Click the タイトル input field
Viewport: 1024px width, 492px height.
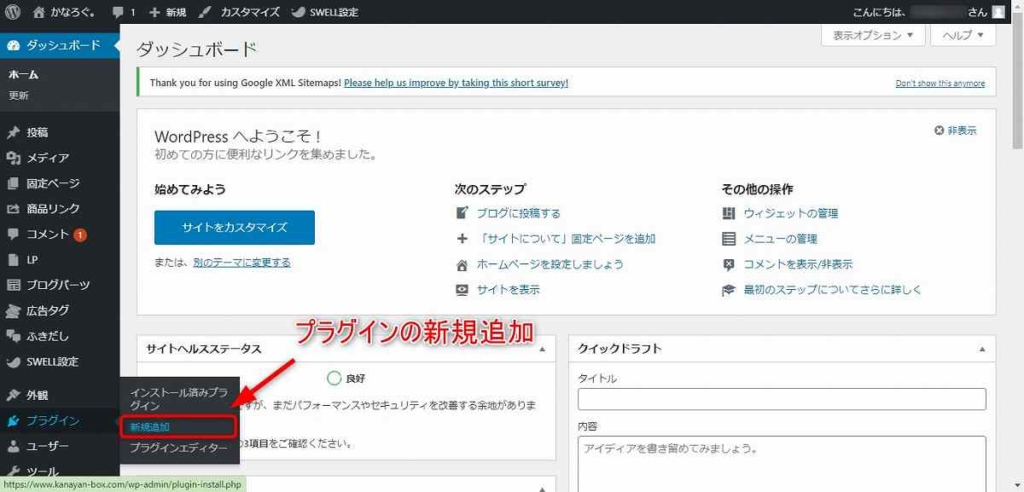781,399
